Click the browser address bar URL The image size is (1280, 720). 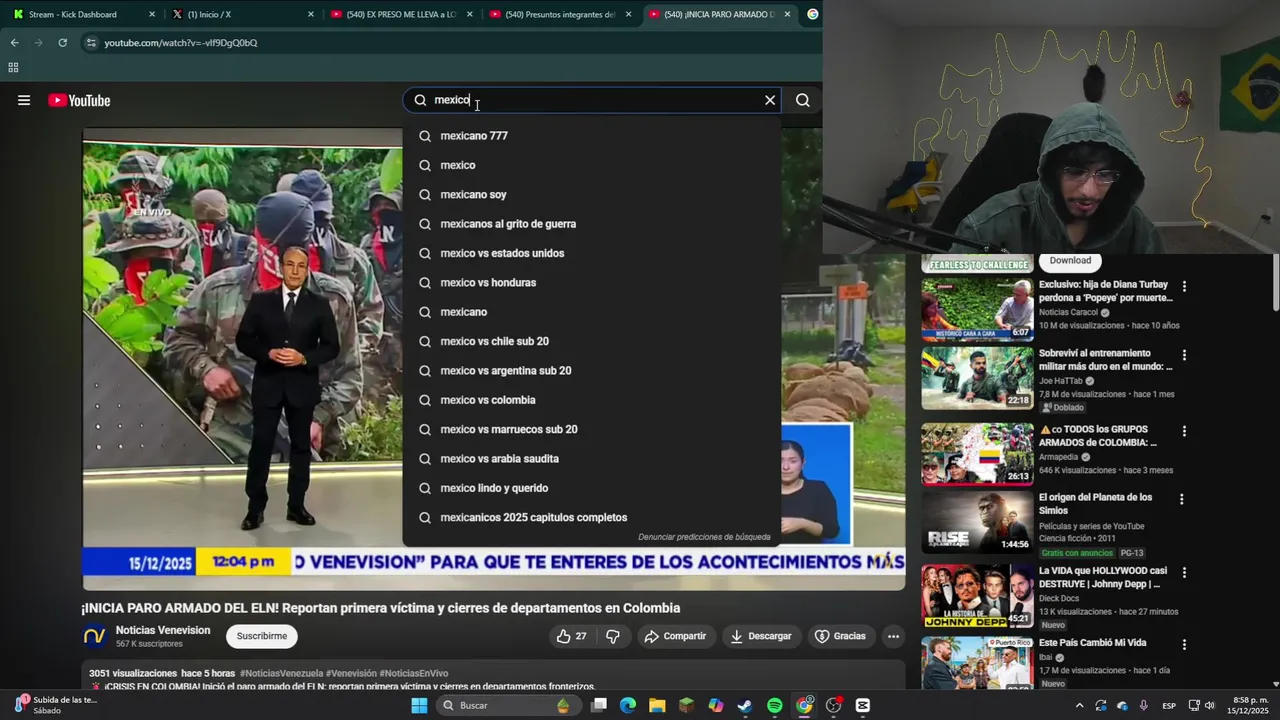(181, 43)
